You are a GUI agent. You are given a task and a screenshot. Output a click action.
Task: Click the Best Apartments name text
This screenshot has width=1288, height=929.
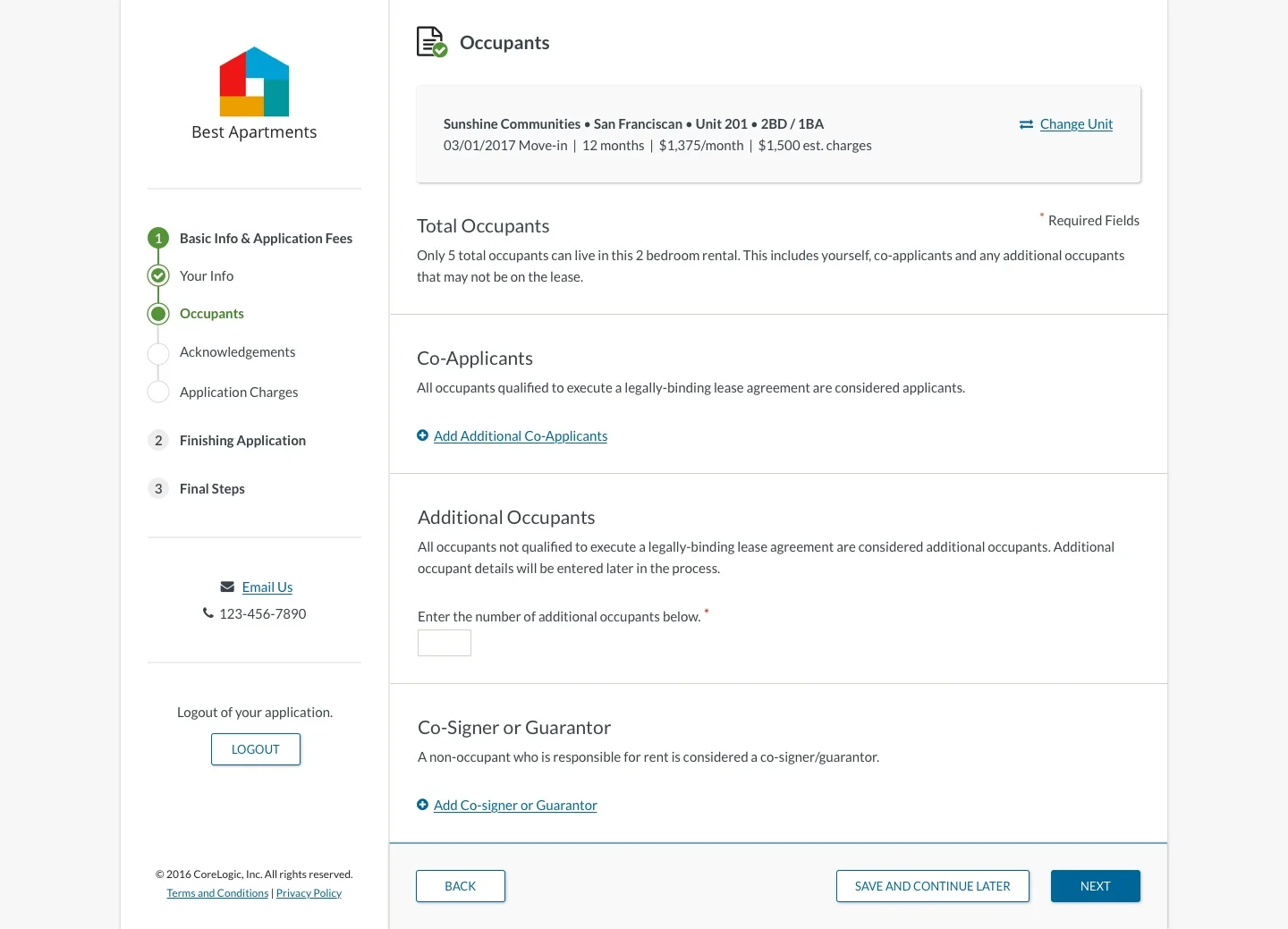[x=254, y=132]
